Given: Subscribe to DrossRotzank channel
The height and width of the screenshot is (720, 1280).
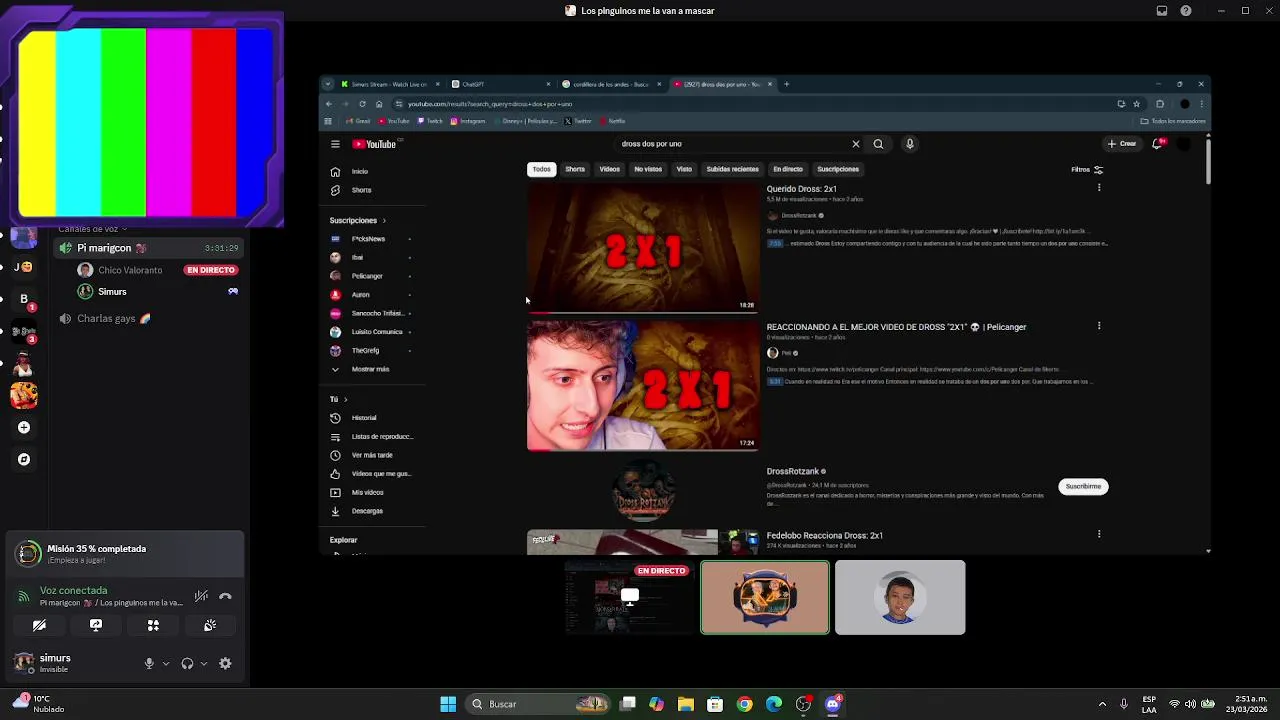Looking at the screenshot, I should (x=1083, y=486).
